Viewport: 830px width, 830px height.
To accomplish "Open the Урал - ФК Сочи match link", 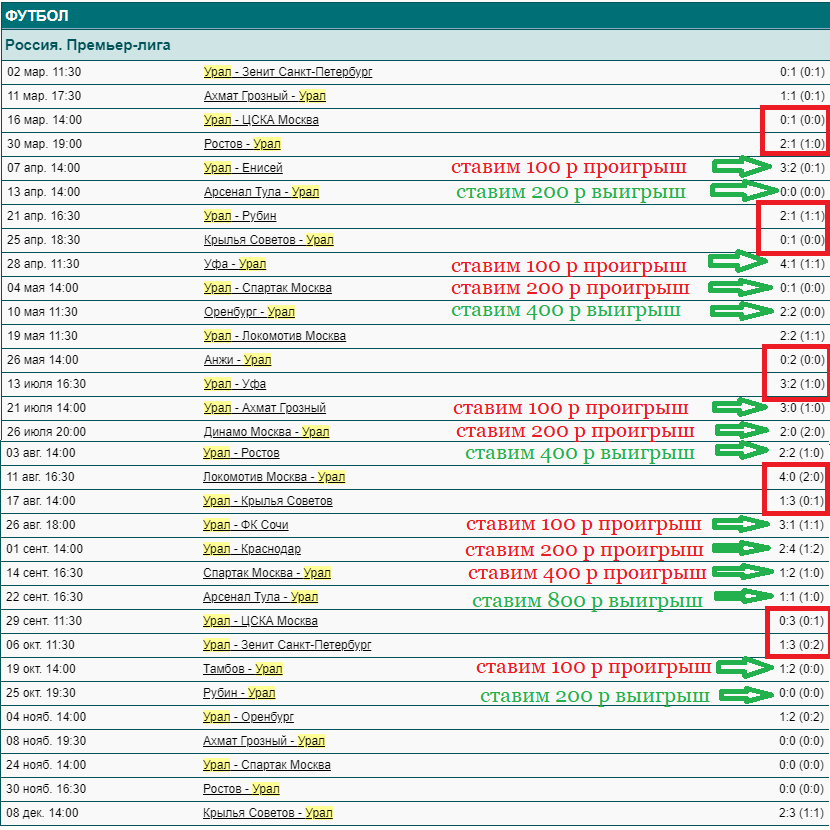I will (246, 525).
